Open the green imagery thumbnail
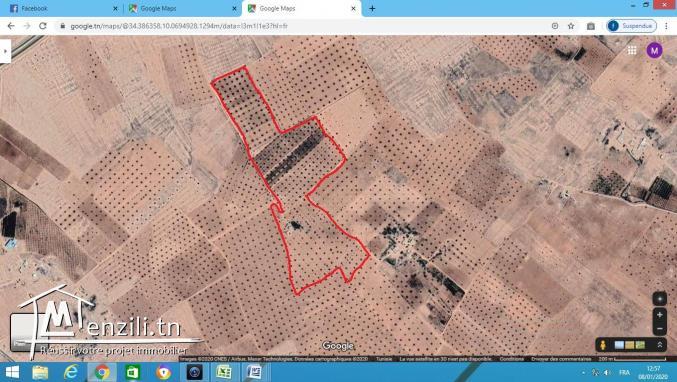The image size is (677, 382). coord(640,345)
